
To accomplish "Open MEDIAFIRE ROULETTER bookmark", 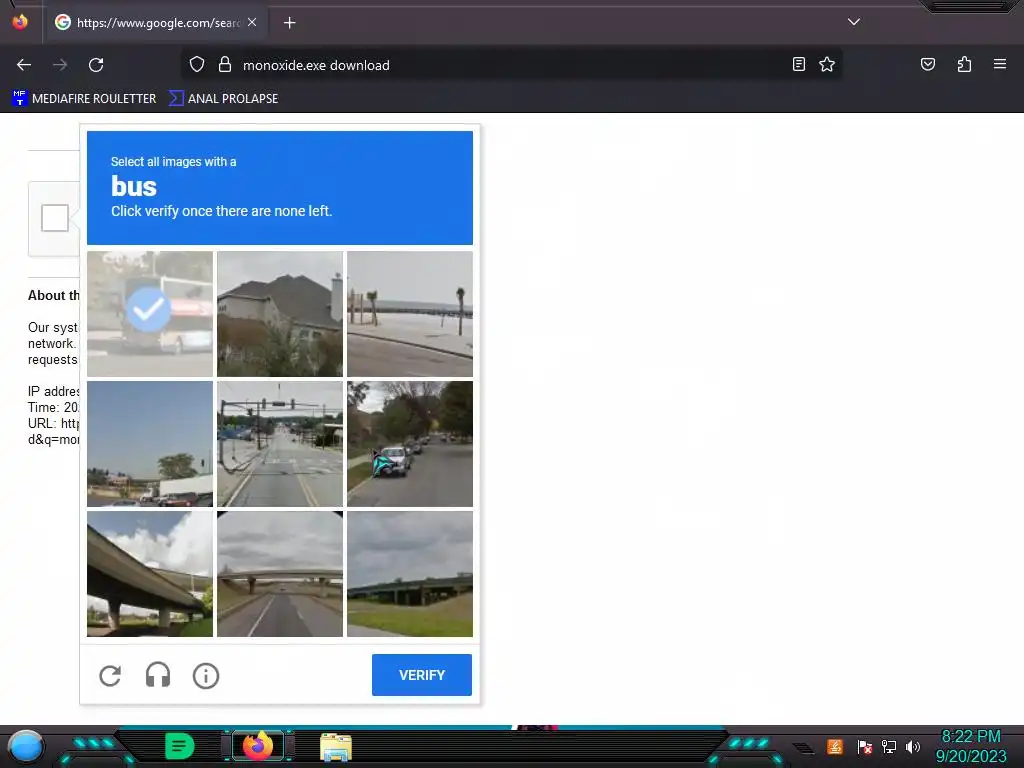I will point(84,99).
